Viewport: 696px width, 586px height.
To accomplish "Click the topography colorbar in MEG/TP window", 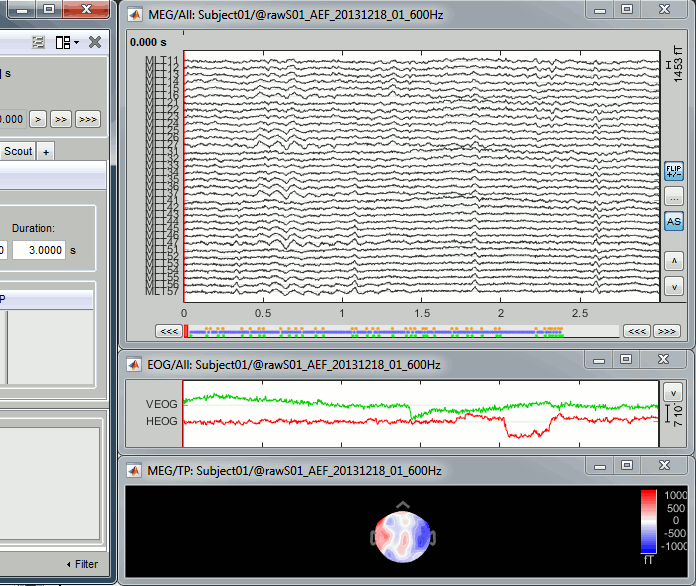I will tap(649, 520).
